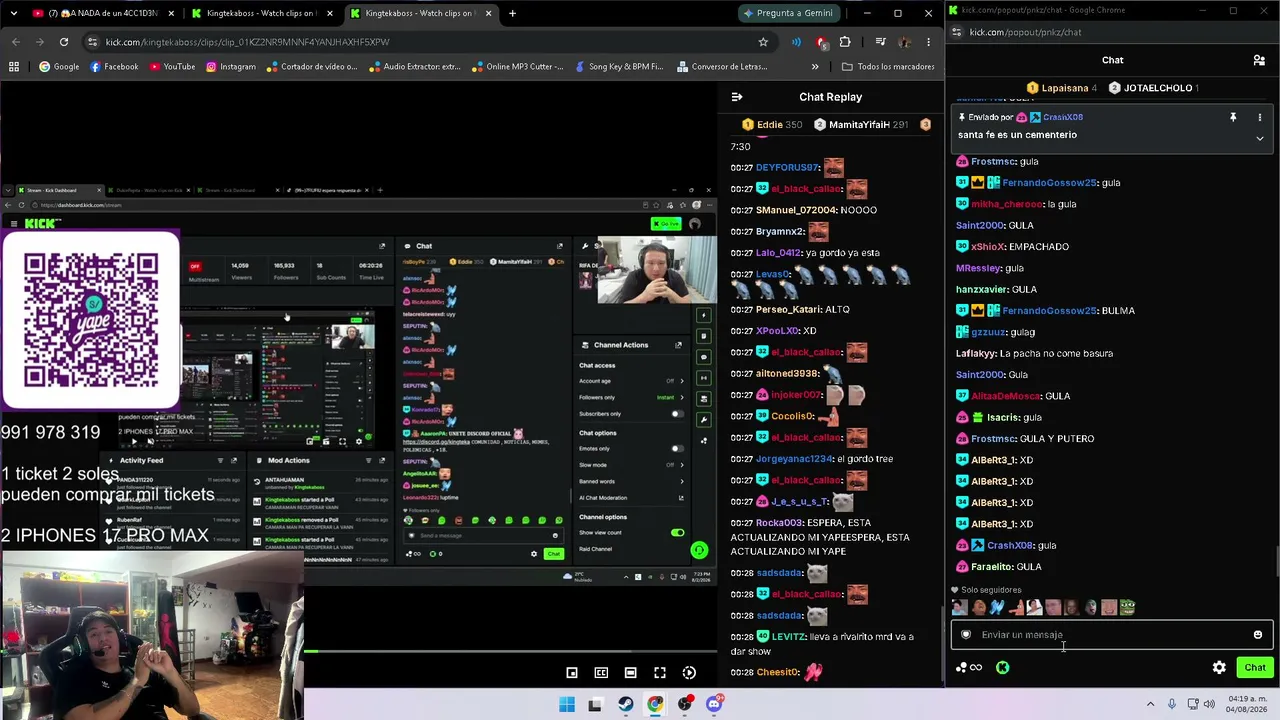Open Chrome's media controls icon

point(880,42)
